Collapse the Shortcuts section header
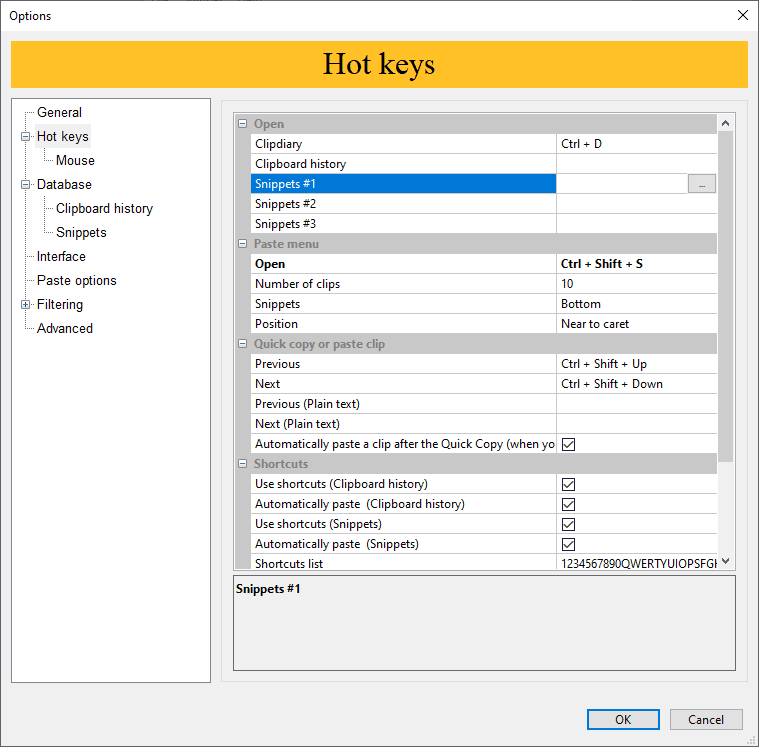This screenshot has width=759, height=747. (242, 464)
